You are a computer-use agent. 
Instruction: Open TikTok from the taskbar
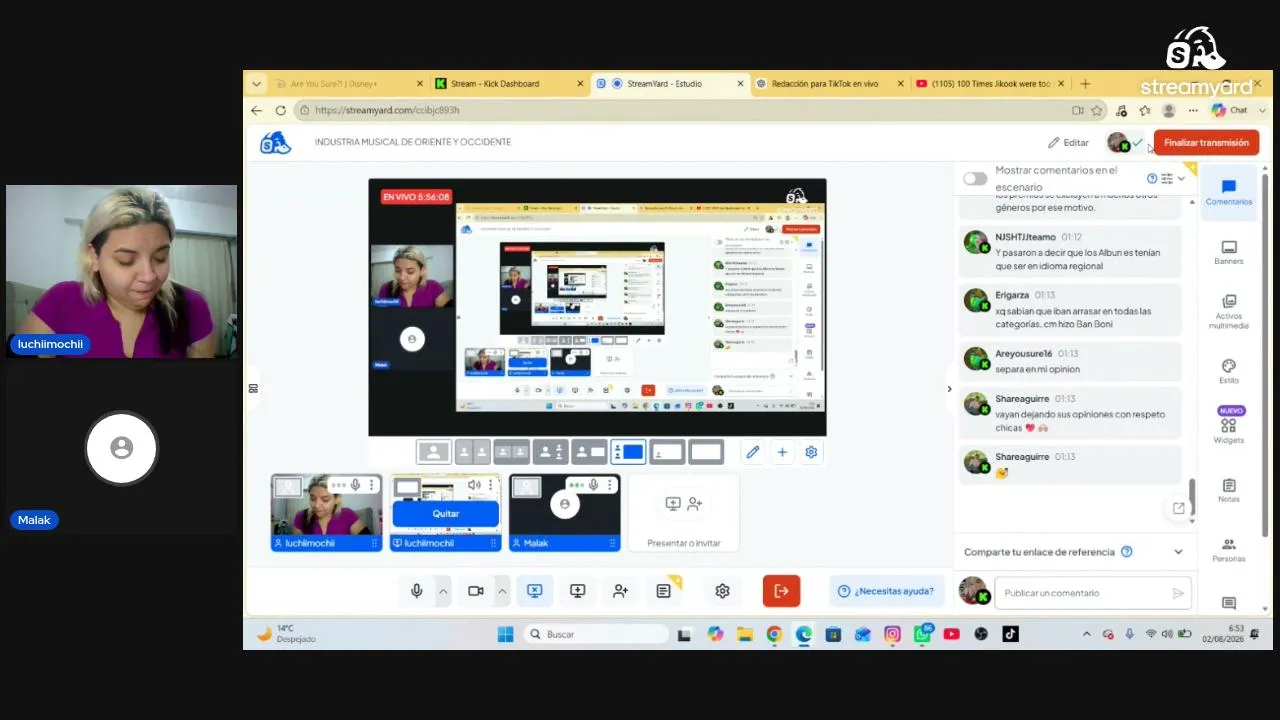pyautogui.click(x=1010, y=634)
